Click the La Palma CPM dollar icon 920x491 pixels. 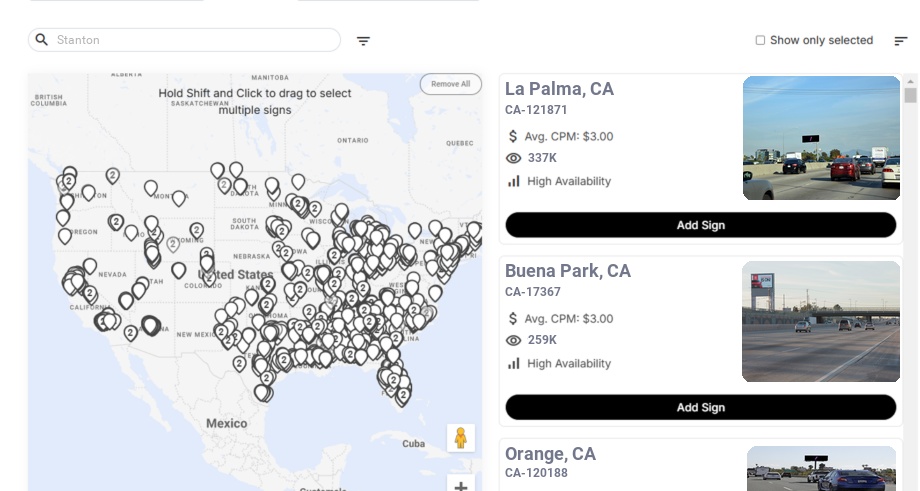point(514,136)
